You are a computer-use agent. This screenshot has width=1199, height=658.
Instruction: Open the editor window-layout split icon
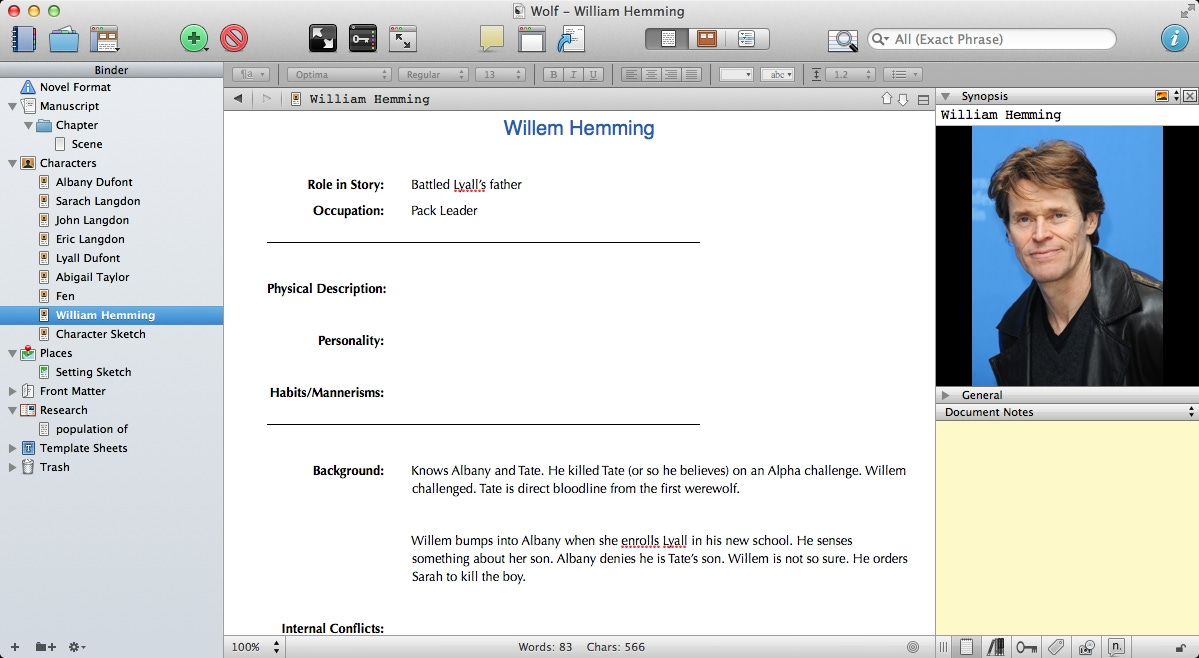click(x=531, y=39)
